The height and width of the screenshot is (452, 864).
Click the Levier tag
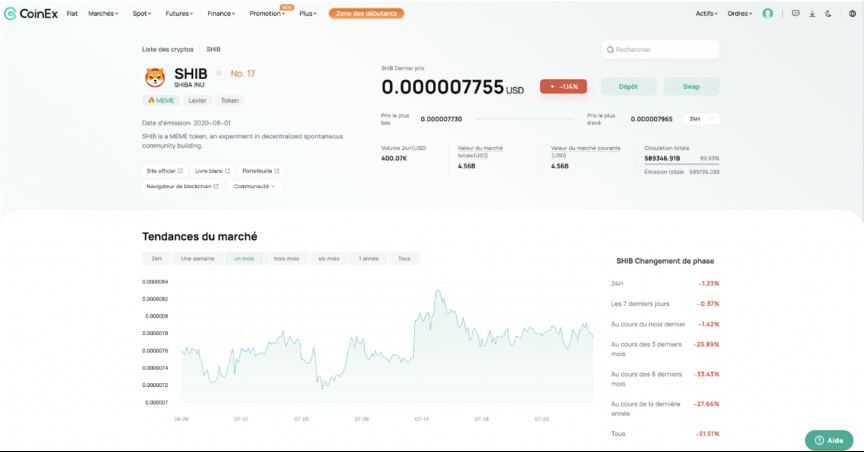[x=197, y=100]
